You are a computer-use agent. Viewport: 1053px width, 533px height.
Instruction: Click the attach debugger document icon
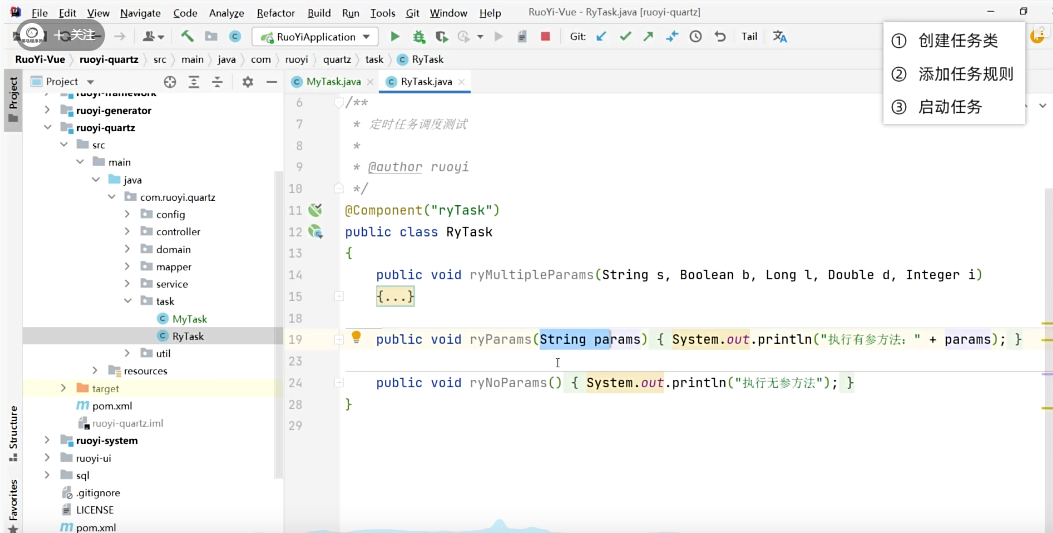[522, 37]
